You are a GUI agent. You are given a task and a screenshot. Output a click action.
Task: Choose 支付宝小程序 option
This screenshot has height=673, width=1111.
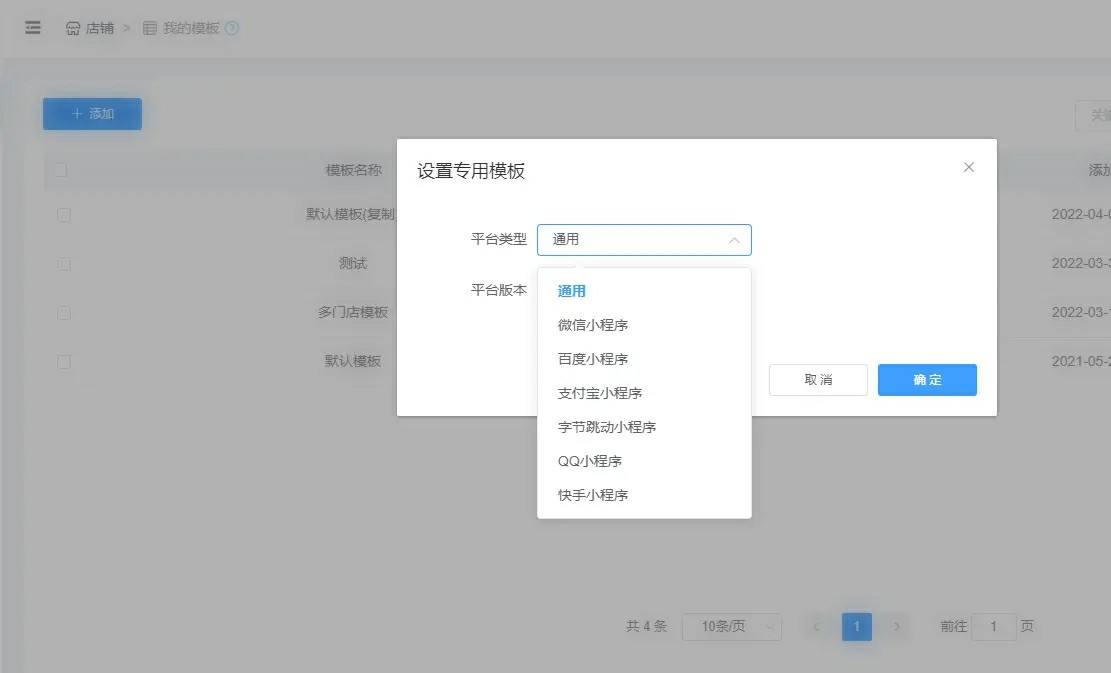600,393
